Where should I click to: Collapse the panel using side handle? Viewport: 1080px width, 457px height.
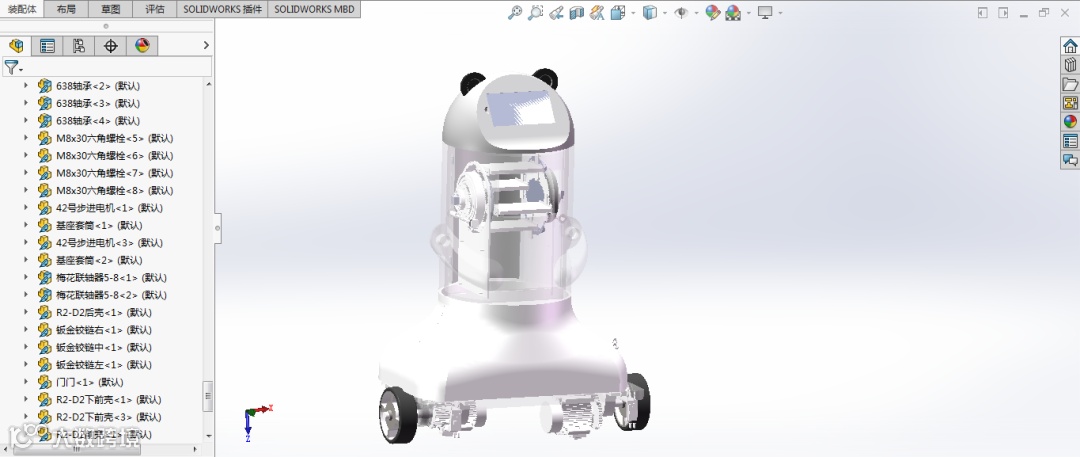coord(218,226)
